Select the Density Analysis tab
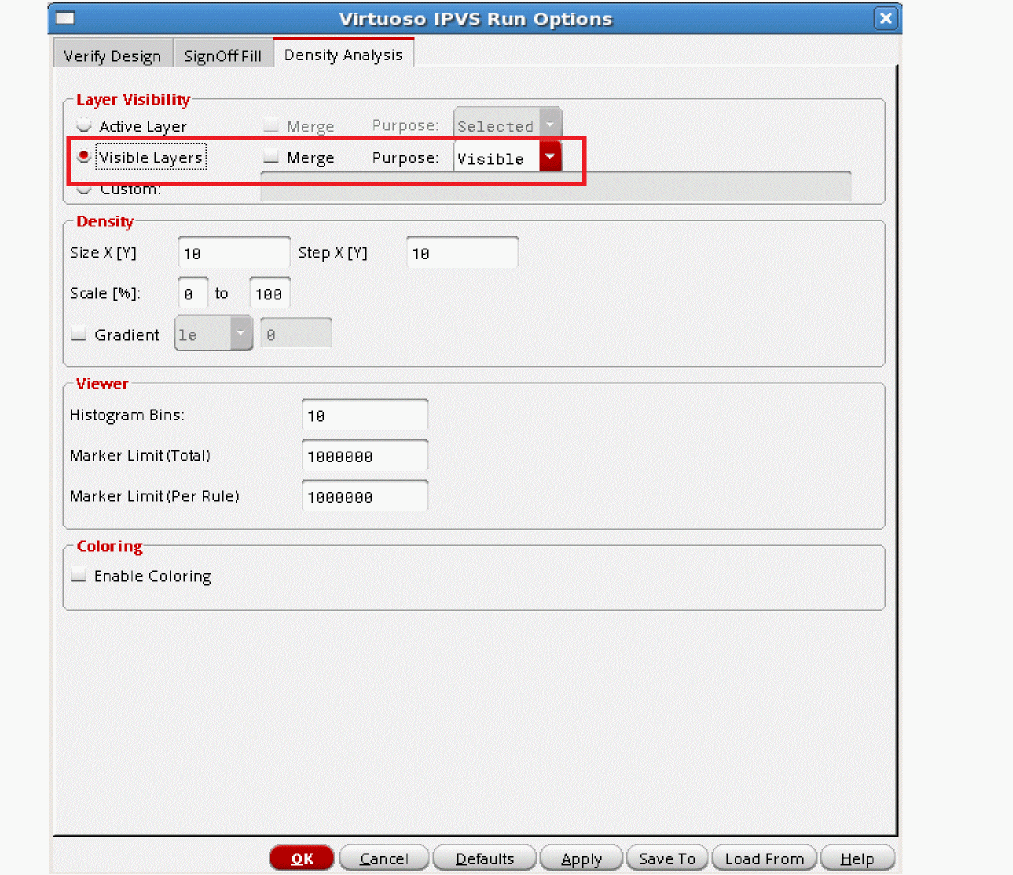1013x875 pixels. click(x=344, y=54)
